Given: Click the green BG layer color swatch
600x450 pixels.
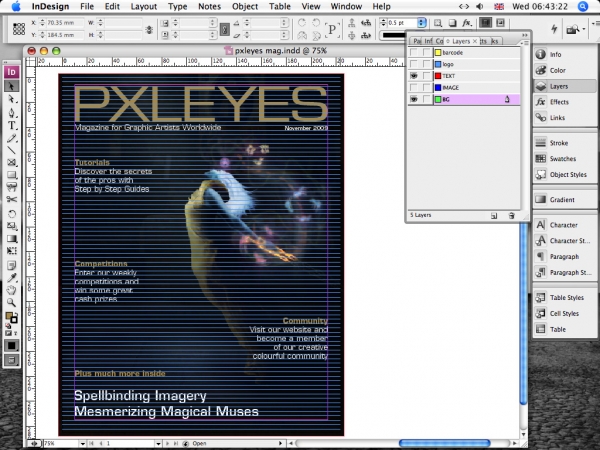Looking at the screenshot, I should [438, 99].
